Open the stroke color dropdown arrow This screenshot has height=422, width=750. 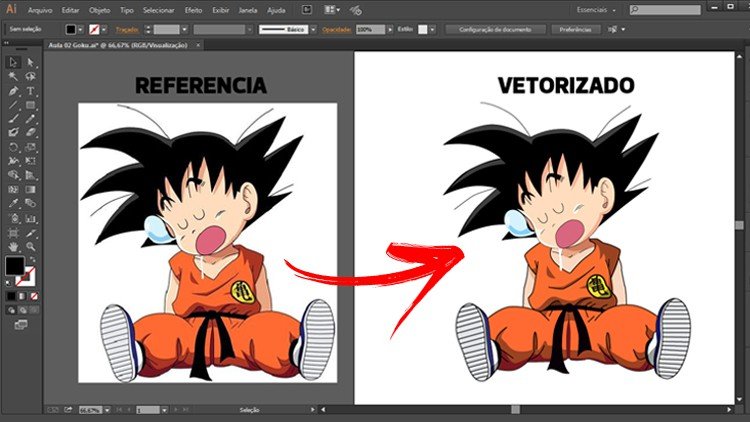tap(104, 30)
